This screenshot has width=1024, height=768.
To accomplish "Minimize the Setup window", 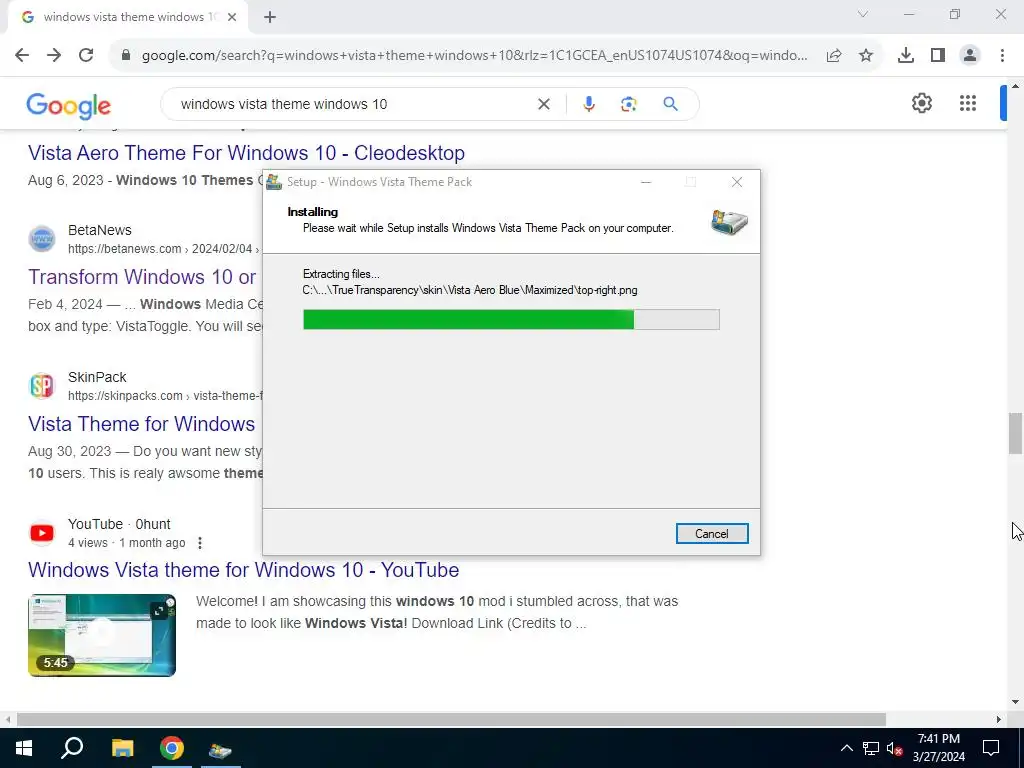I will (646, 182).
